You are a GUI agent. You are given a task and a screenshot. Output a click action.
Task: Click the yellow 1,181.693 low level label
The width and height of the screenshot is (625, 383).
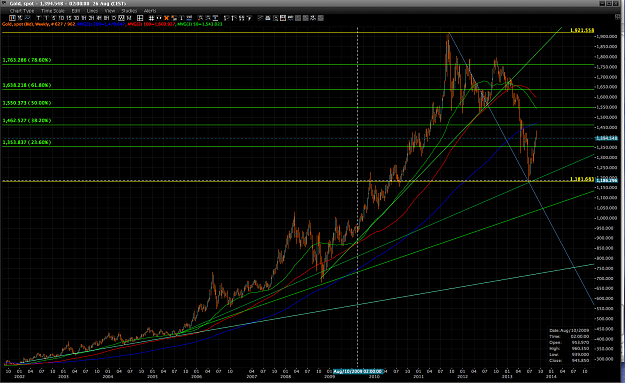click(x=582, y=179)
